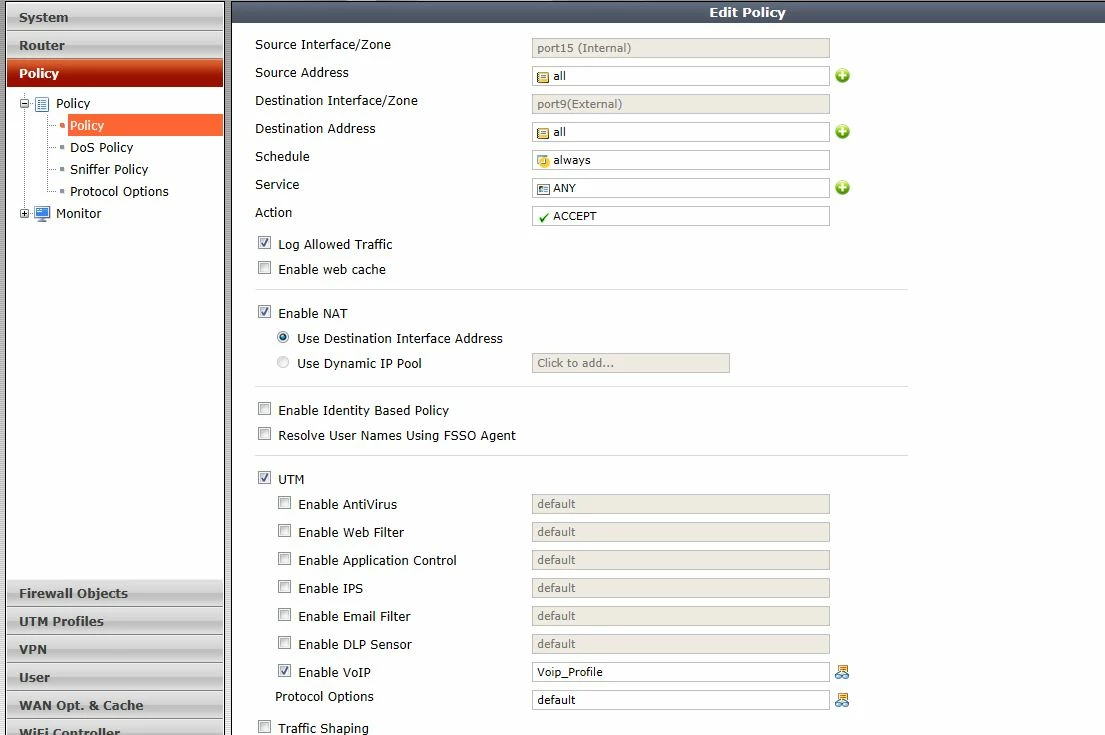Screen dimensions: 1105x735
Task: Click the Policy tree folder icon
Action: pyautogui.click(x=42, y=104)
